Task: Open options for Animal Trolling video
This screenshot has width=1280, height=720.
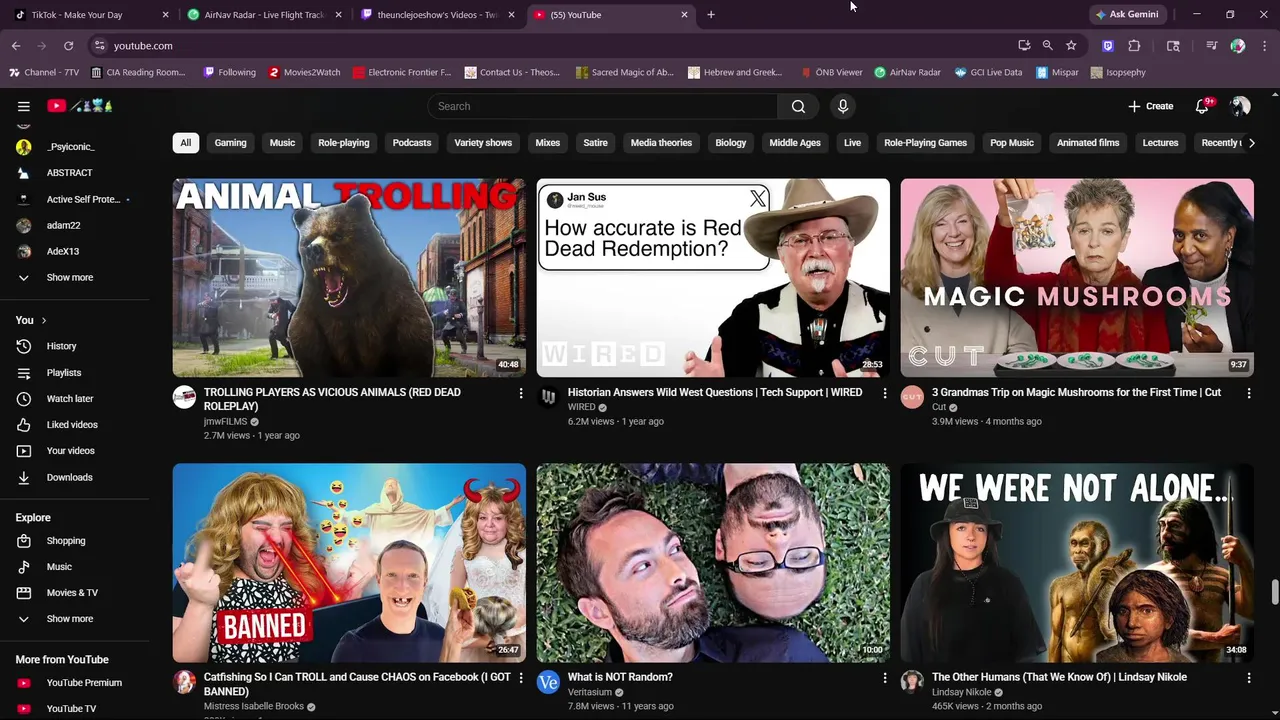Action: (520, 394)
